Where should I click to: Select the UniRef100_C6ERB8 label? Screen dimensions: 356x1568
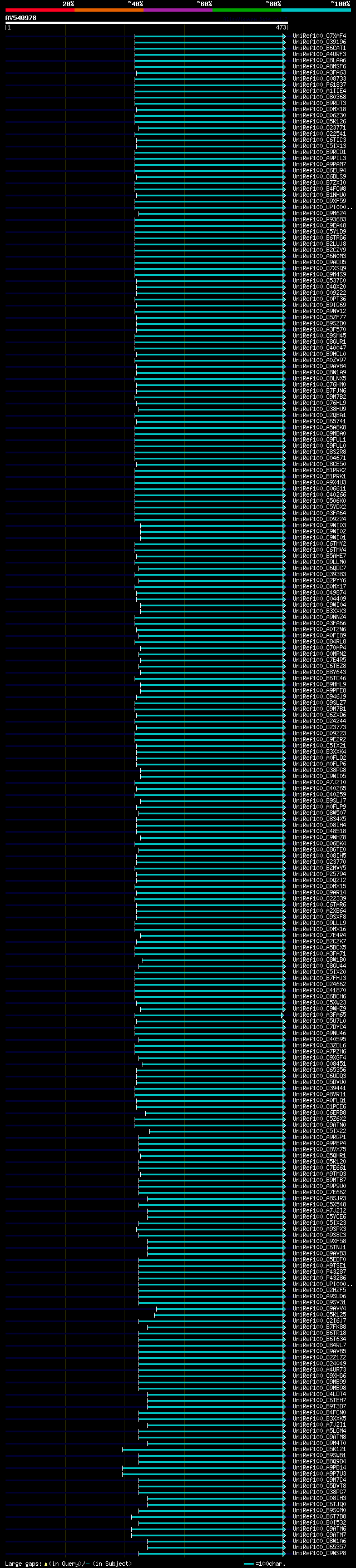pos(319,1112)
